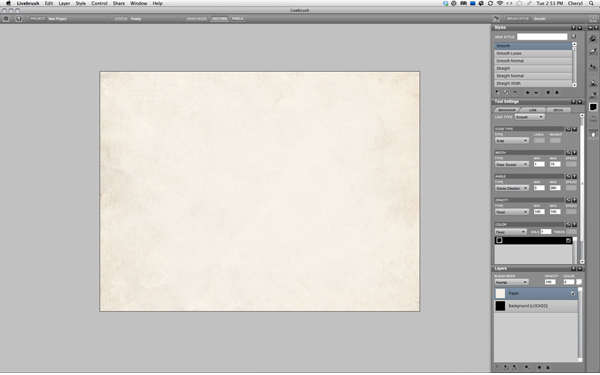Click the save project icon next to gear
This screenshot has height=375, width=600.
click(18, 18)
